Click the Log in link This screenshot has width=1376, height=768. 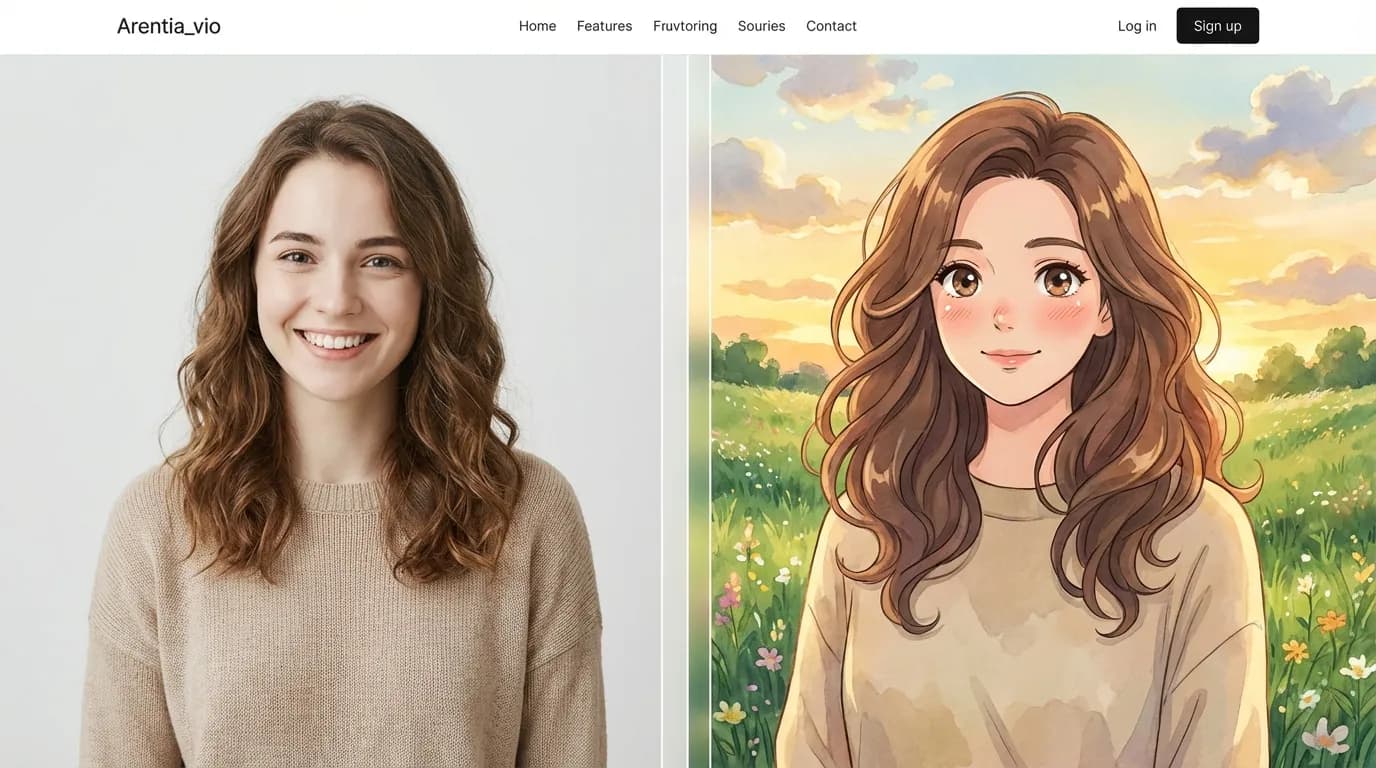pyautogui.click(x=1137, y=26)
